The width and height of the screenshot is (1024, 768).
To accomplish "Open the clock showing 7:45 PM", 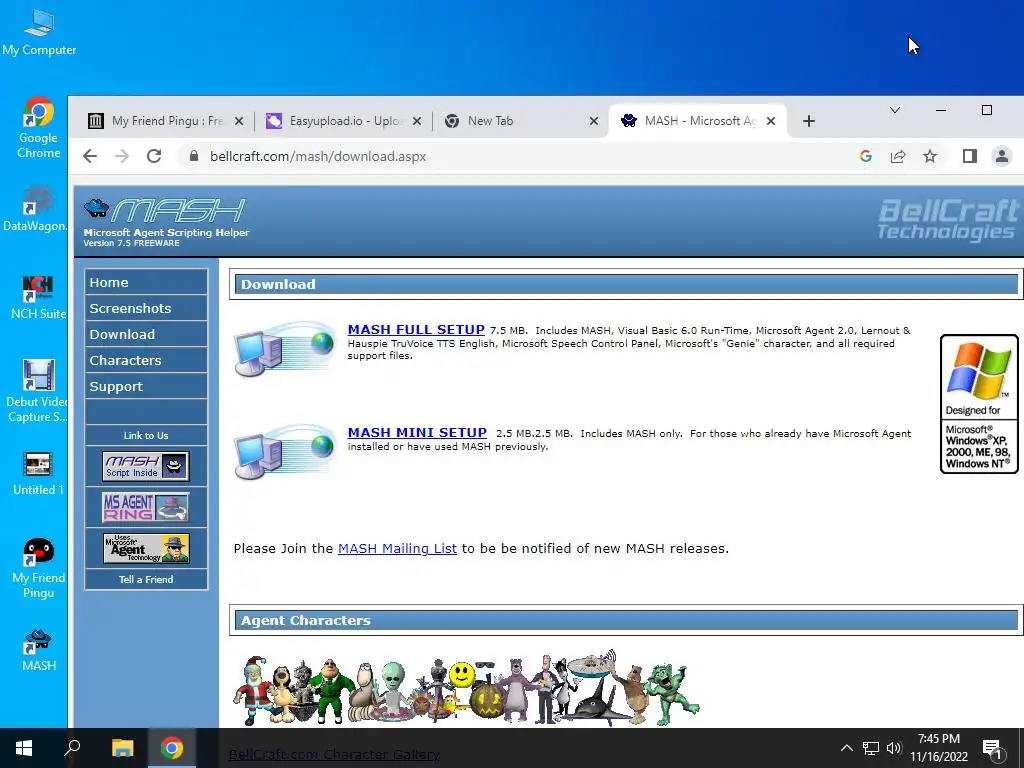I will pyautogui.click(x=939, y=748).
